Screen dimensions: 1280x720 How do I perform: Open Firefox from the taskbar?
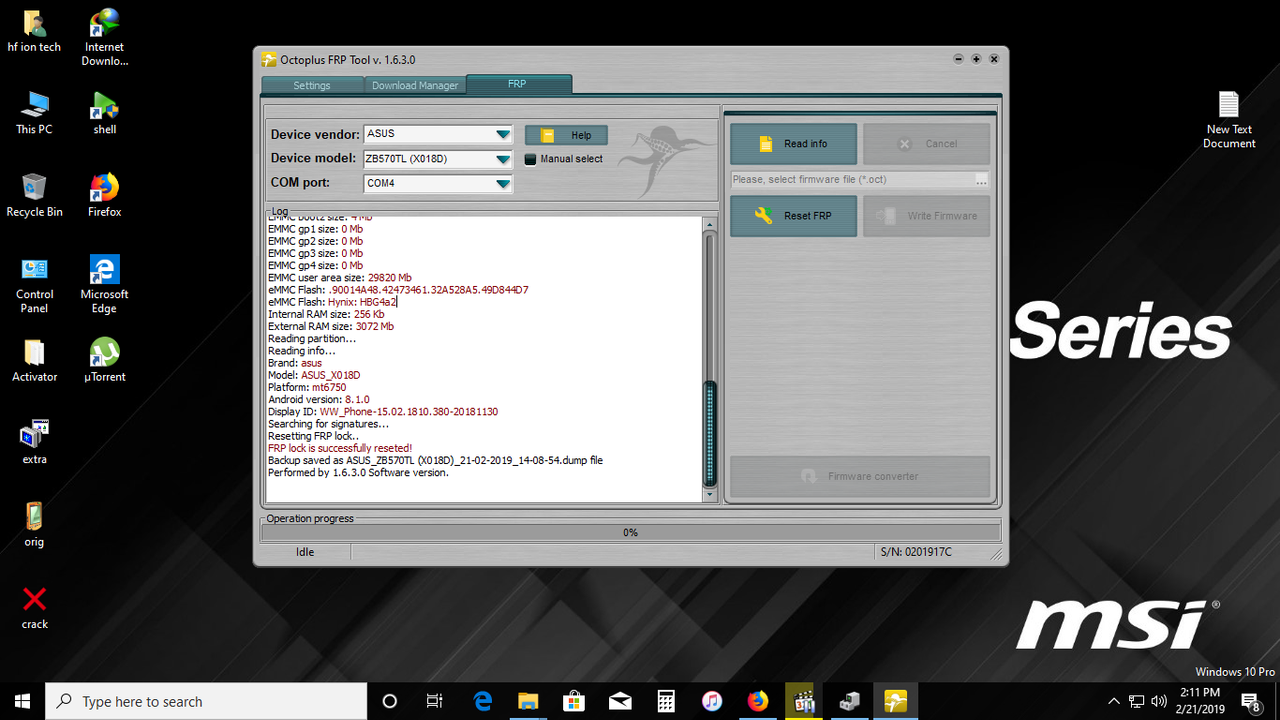[758, 701]
